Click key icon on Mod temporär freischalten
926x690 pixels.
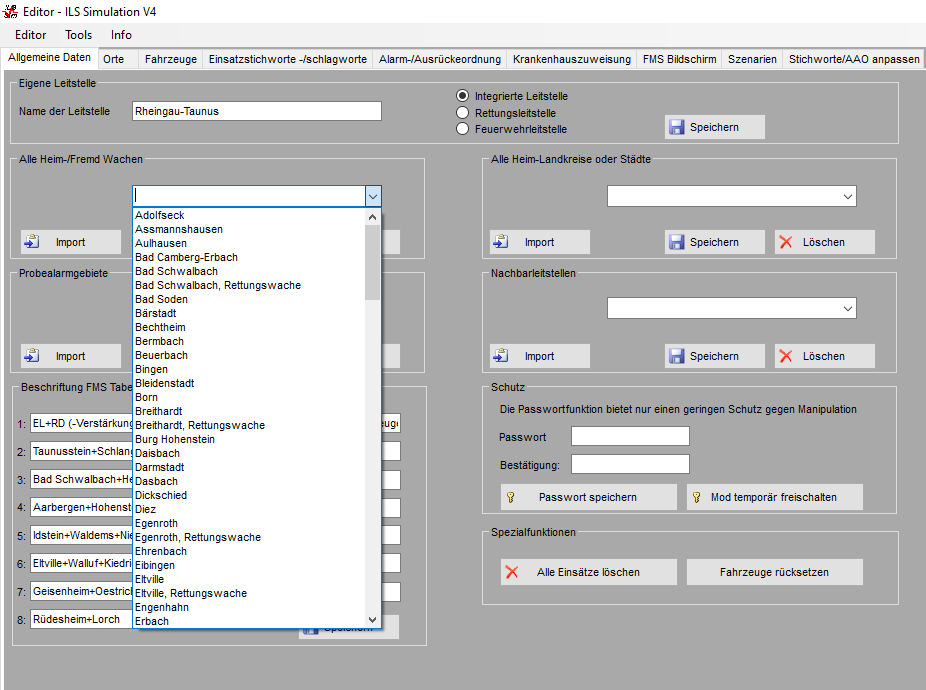697,497
